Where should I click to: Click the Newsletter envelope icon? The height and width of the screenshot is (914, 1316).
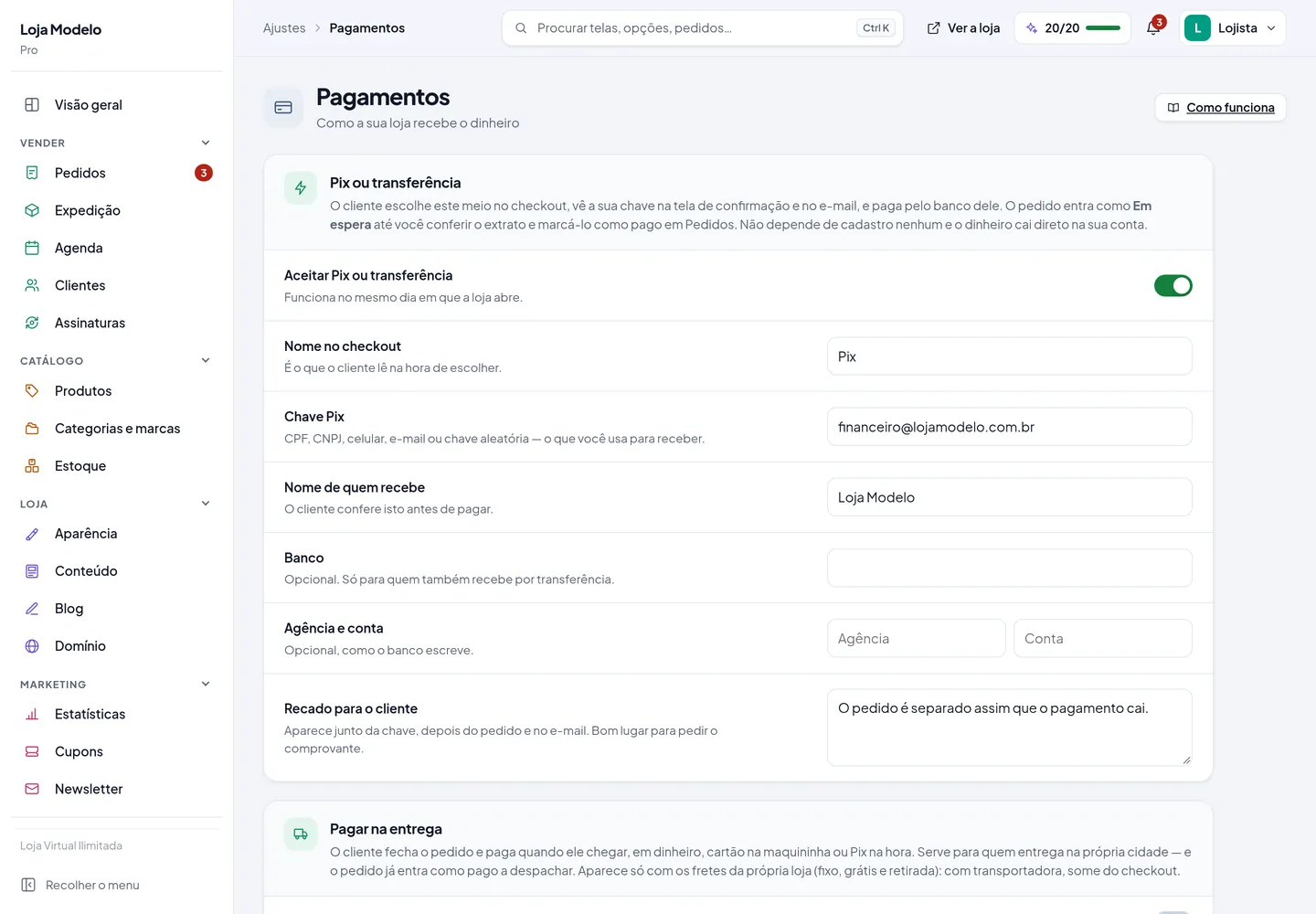pyautogui.click(x=32, y=789)
